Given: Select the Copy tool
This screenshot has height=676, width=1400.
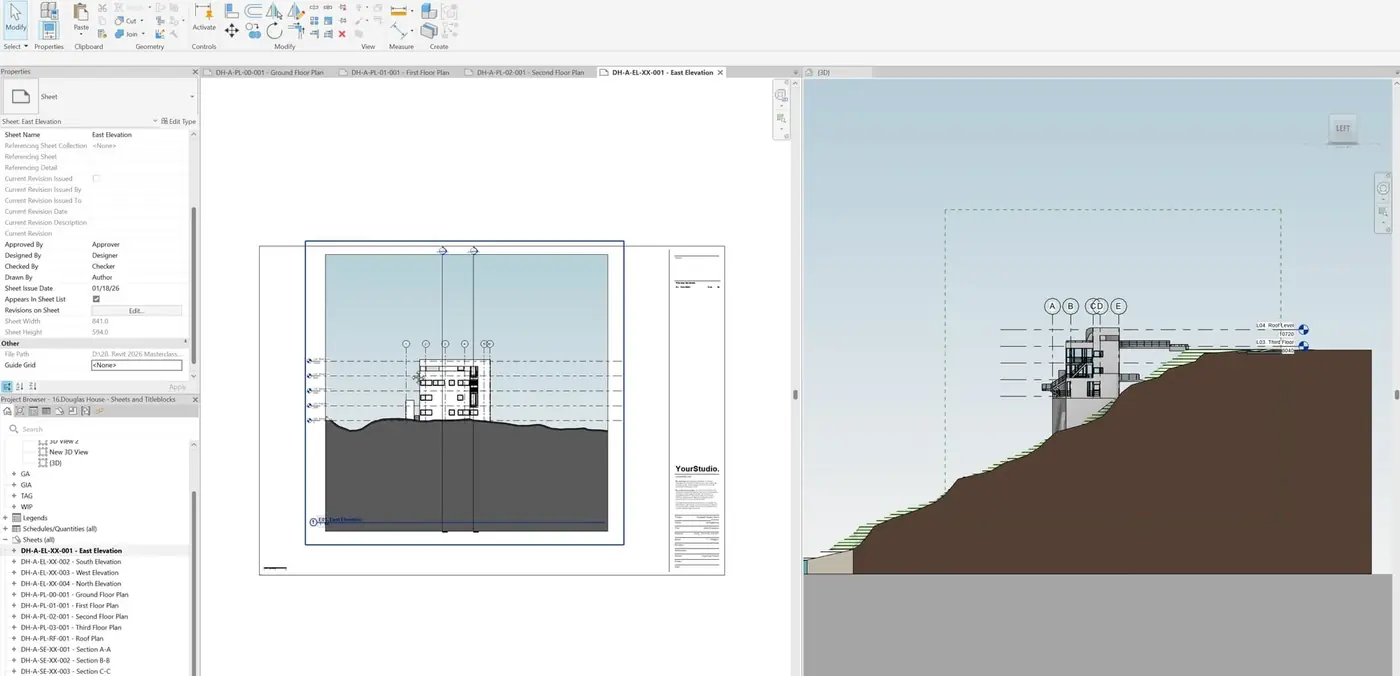Looking at the screenshot, I should (x=254, y=30).
